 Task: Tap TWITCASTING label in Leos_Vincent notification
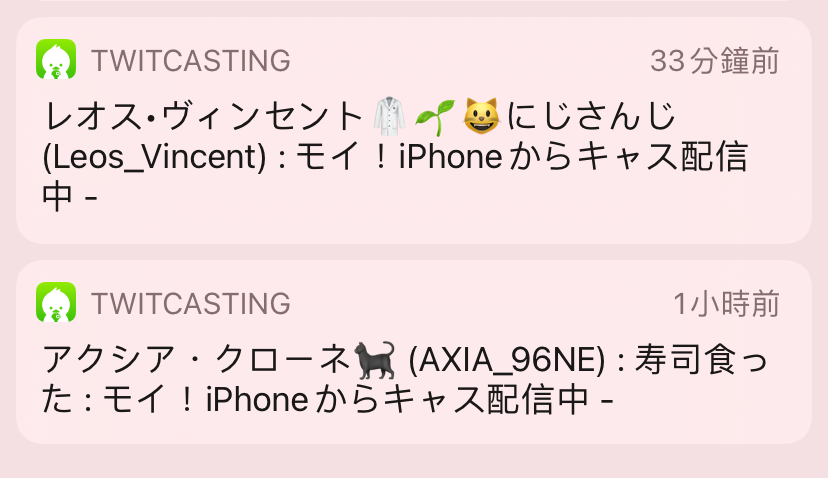click(x=191, y=60)
